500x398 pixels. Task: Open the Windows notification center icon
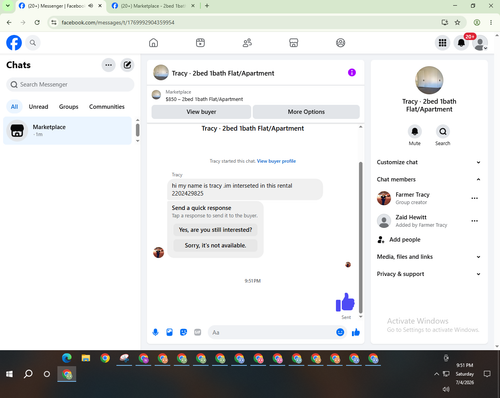(487, 374)
